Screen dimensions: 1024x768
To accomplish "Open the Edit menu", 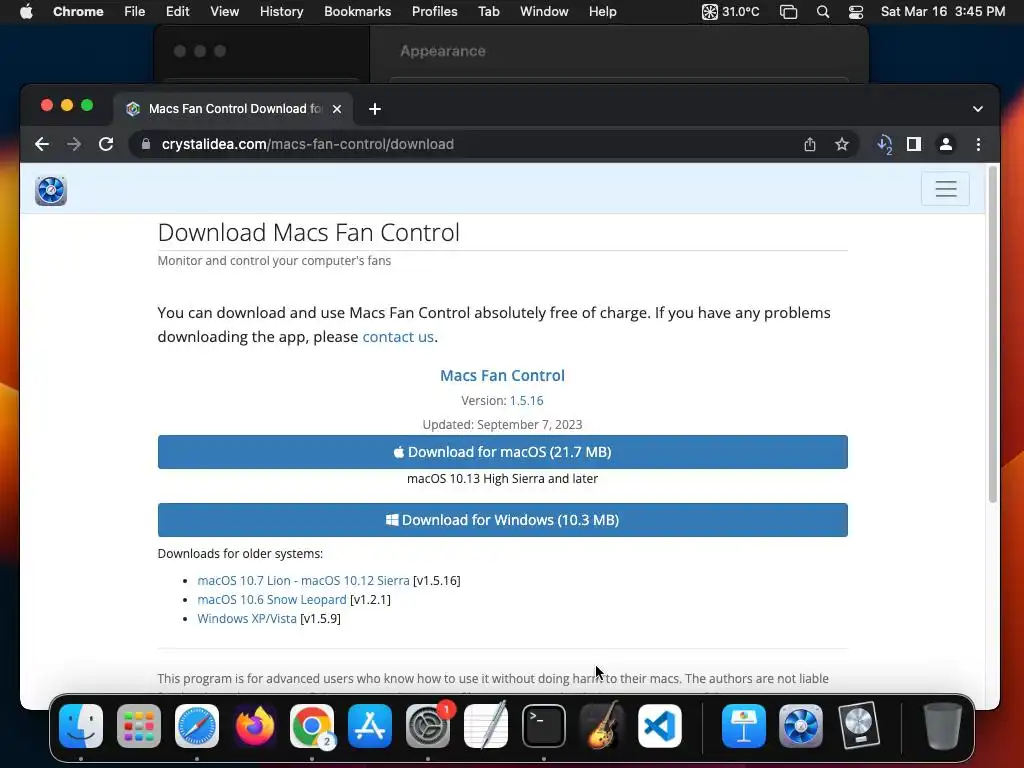I will tap(177, 11).
